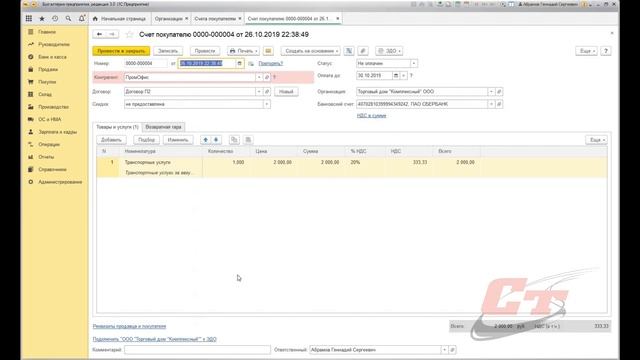
Task: Open Favorites star in top panel
Action: pos(42,18)
